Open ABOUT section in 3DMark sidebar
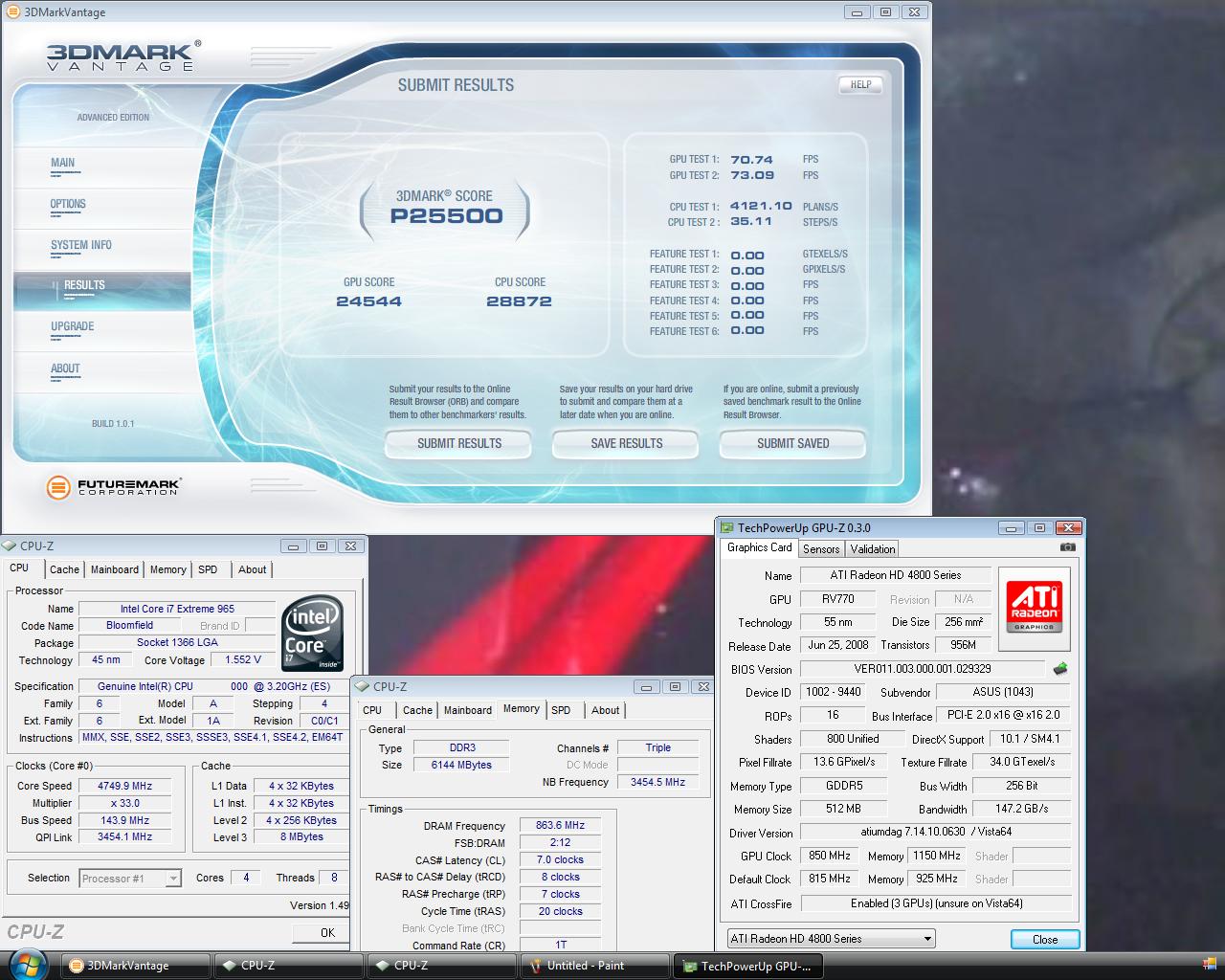1225x980 pixels. (65, 368)
